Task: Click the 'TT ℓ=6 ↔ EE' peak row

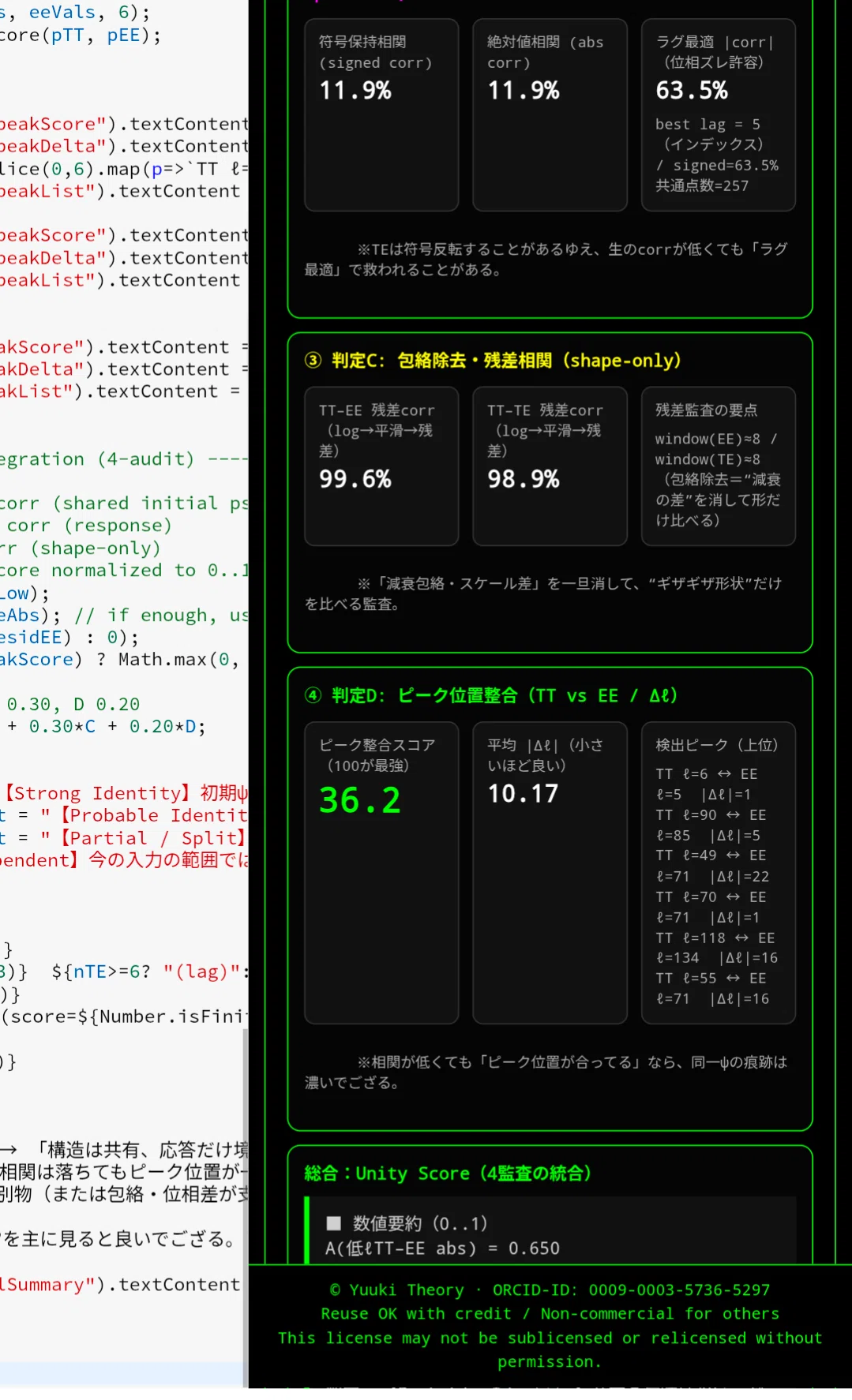Action: pos(707,774)
